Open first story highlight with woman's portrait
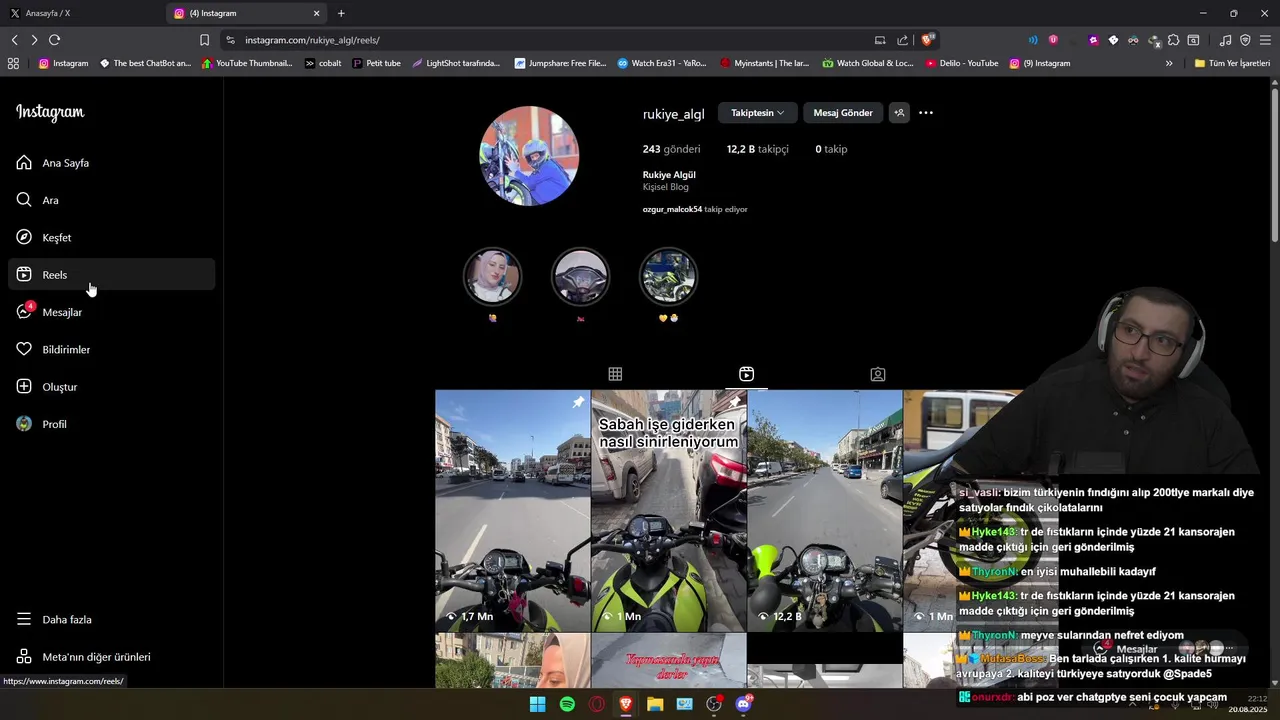Viewport: 1280px width, 720px height. coord(492,277)
